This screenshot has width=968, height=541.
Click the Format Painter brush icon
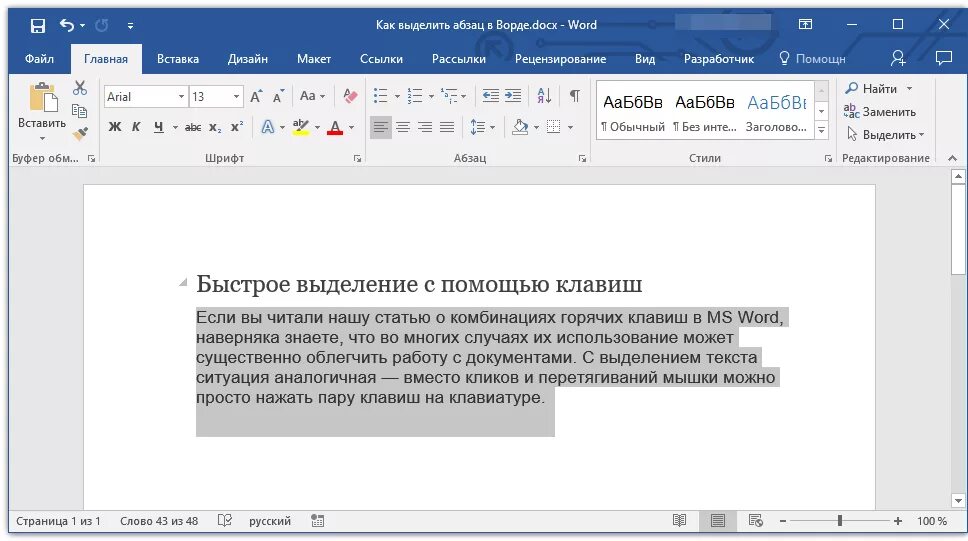tap(80, 133)
